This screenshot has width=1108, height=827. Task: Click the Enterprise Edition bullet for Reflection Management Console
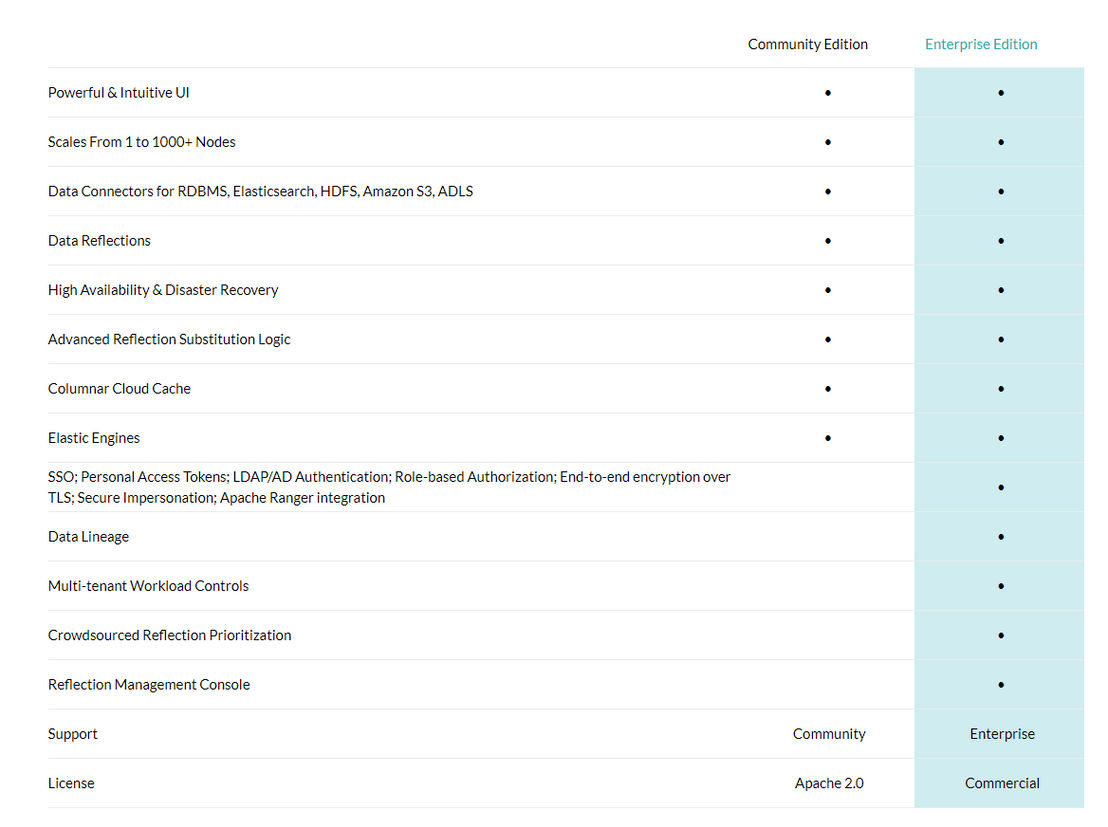(1001, 685)
